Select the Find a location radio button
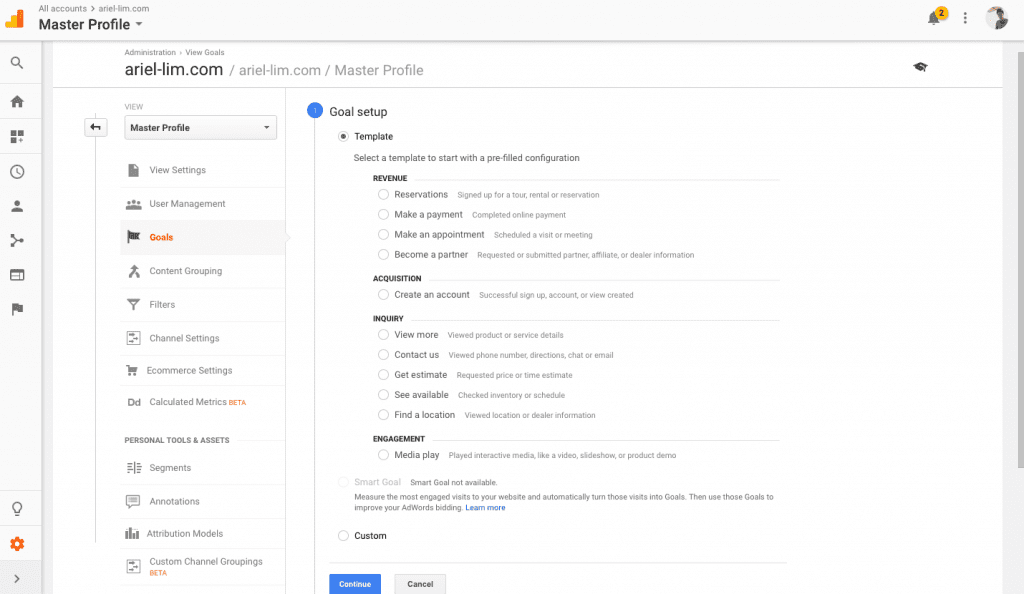 pyautogui.click(x=383, y=415)
